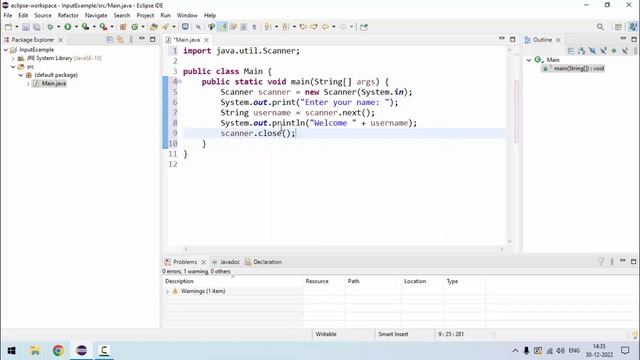This screenshot has height=360, width=640.
Task: Expand the JRE System Library node
Action: click(13, 58)
